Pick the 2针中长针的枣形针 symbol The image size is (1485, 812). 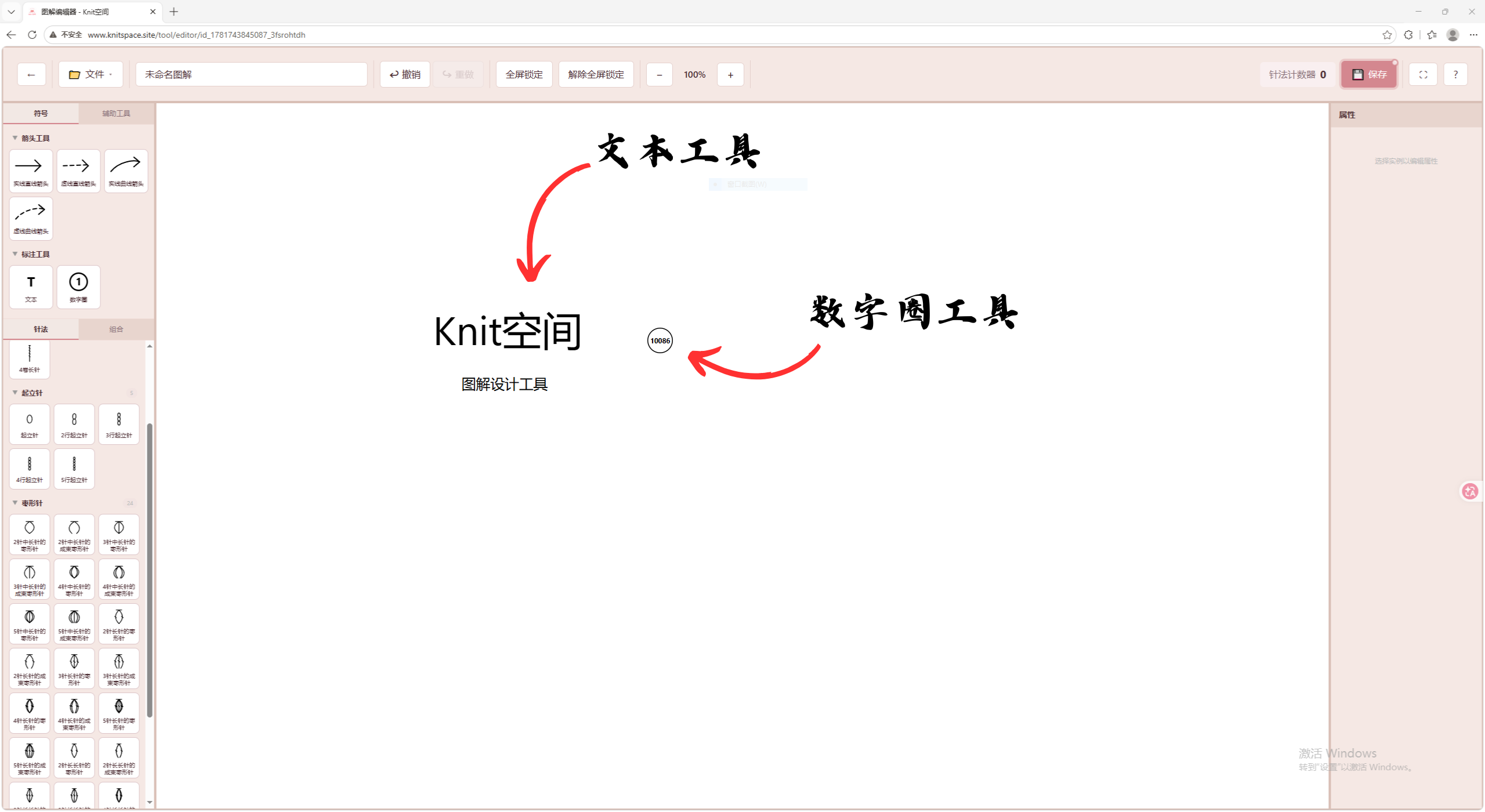tap(30, 534)
